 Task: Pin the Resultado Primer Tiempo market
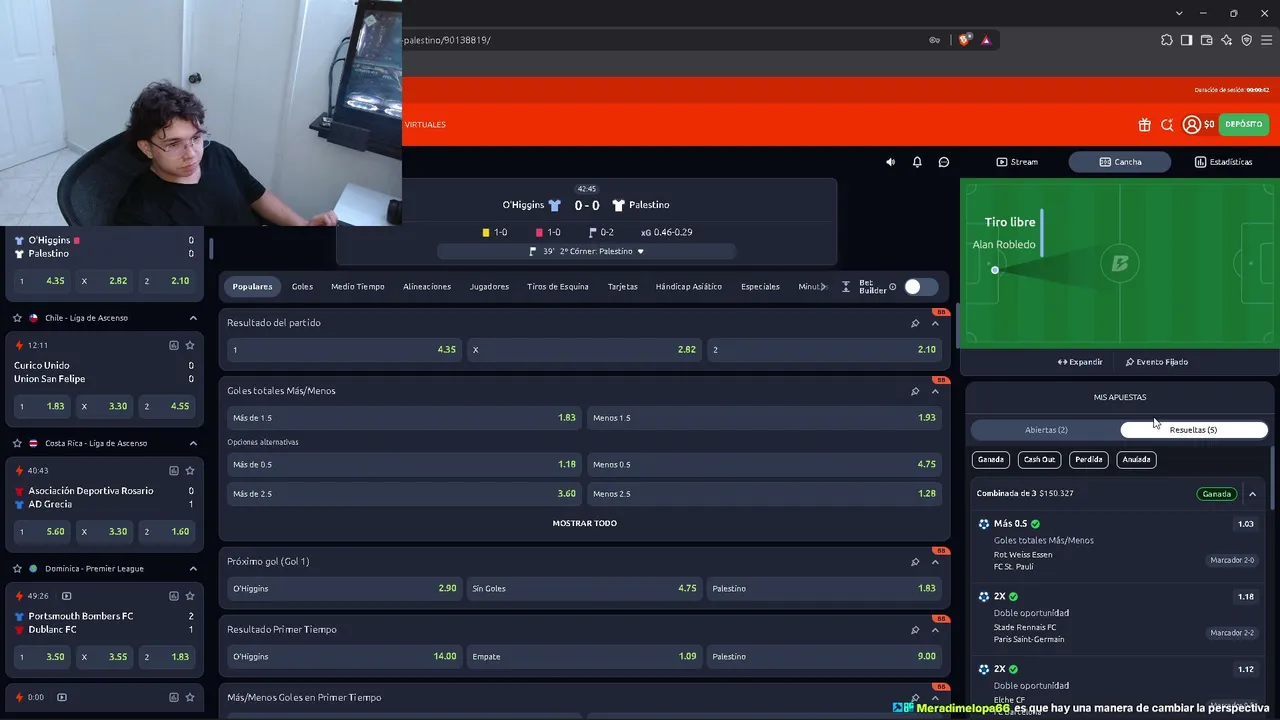tap(915, 630)
